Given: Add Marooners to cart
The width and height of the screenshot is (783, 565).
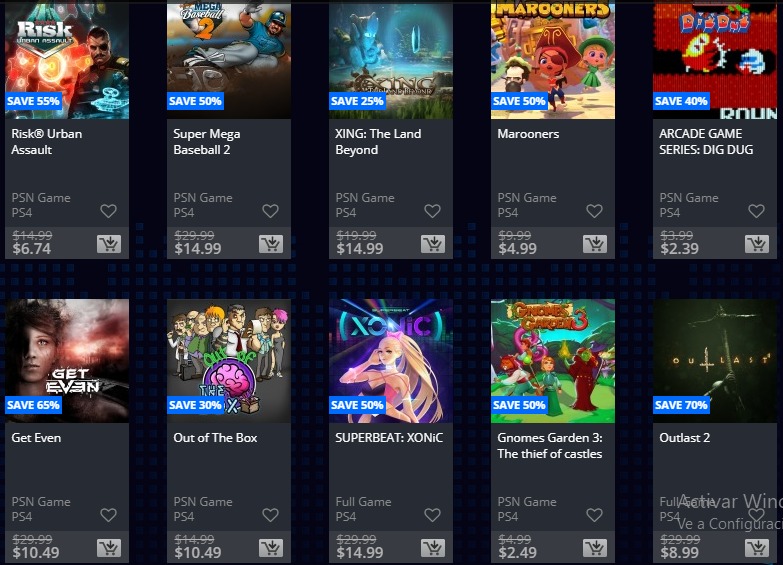Looking at the screenshot, I should [595, 244].
